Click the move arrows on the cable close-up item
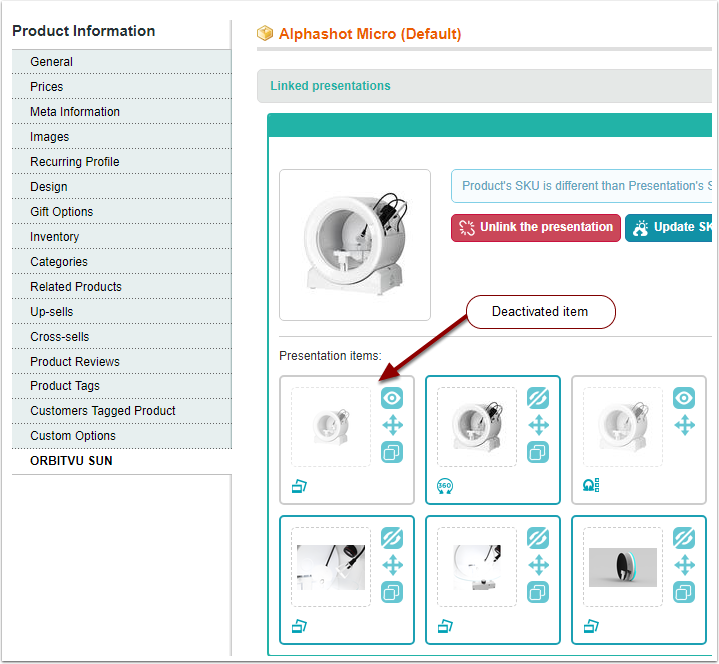Viewport: 719px width, 664px height. pyautogui.click(x=393, y=565)
